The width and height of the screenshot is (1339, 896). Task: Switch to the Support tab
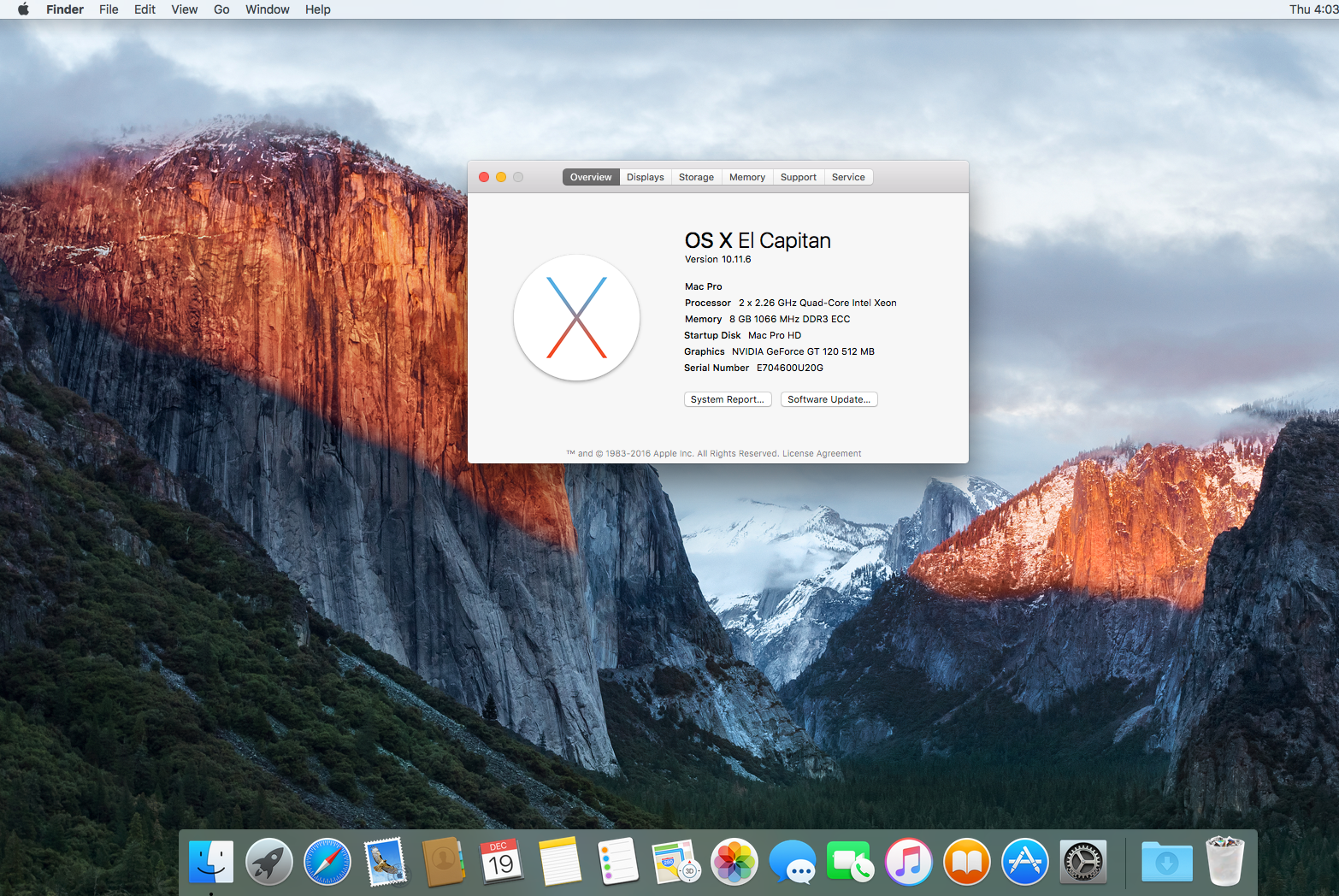point(798,177)
